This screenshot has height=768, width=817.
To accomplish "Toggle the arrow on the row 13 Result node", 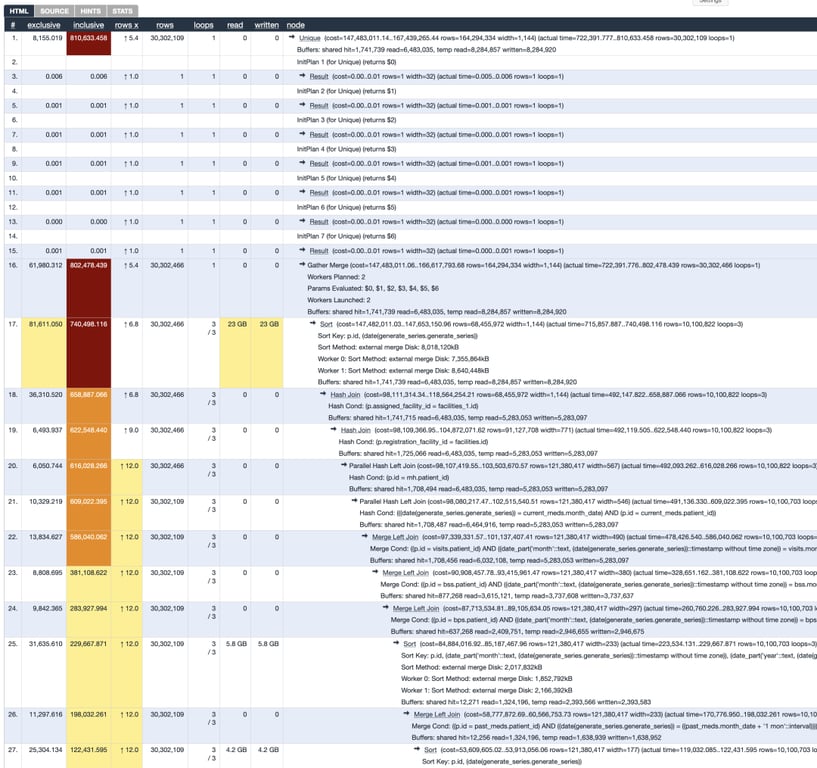I will click(x=302, y=221).
